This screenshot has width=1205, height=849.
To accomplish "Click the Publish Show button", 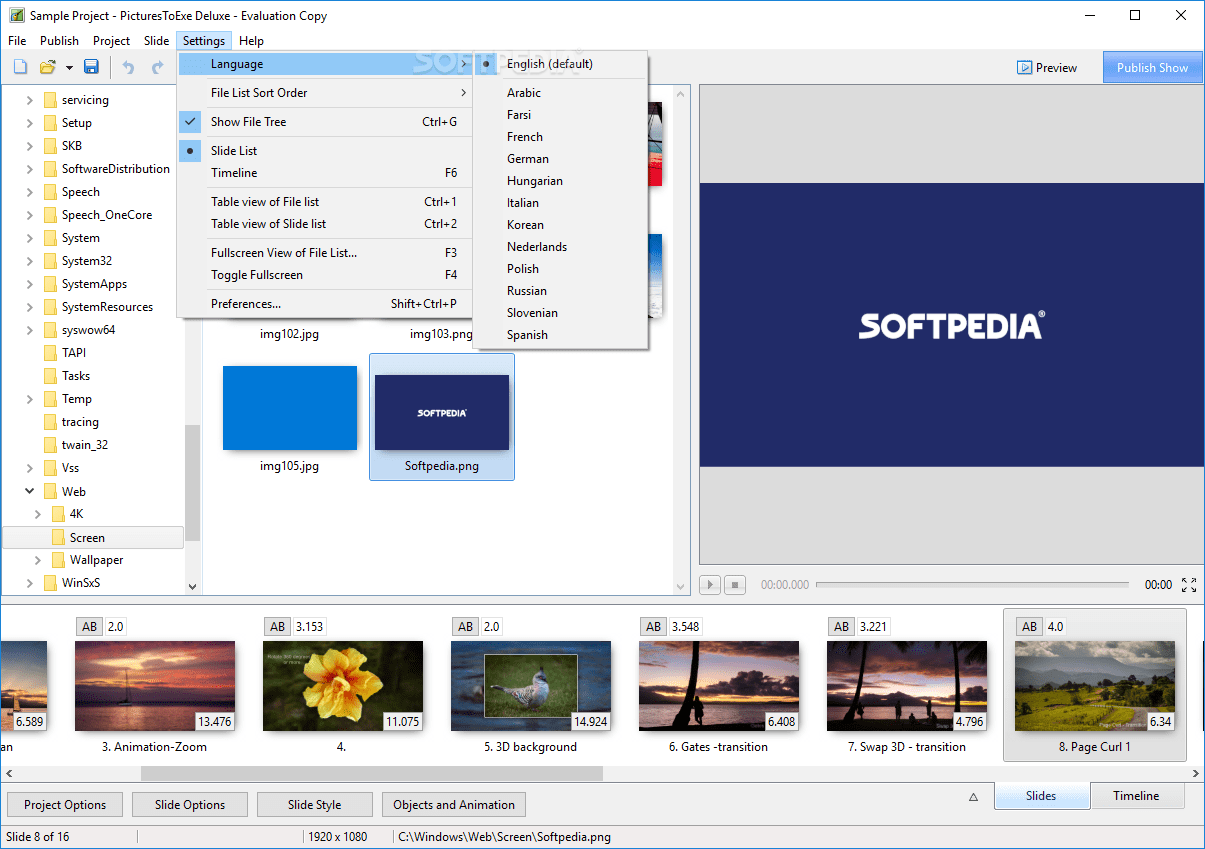I will [x=1152, y=68].
